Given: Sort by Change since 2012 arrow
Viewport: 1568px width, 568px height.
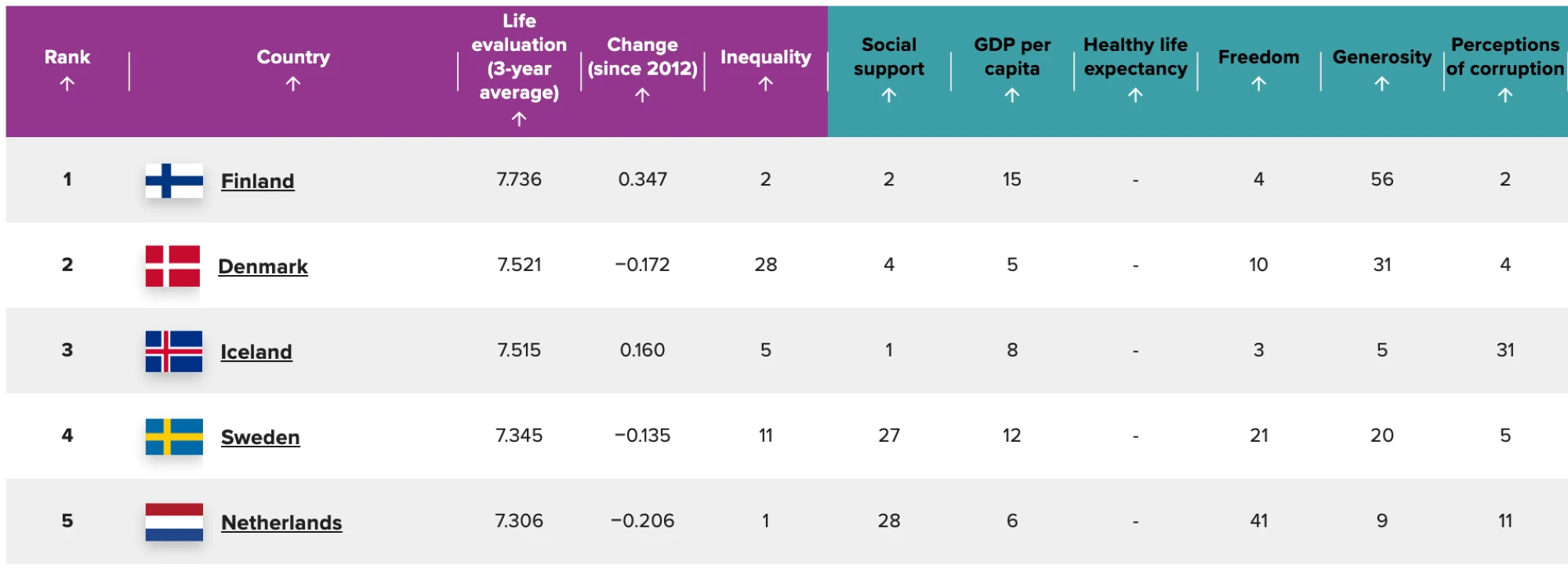Looking at the screenshot, I should 642,96.
